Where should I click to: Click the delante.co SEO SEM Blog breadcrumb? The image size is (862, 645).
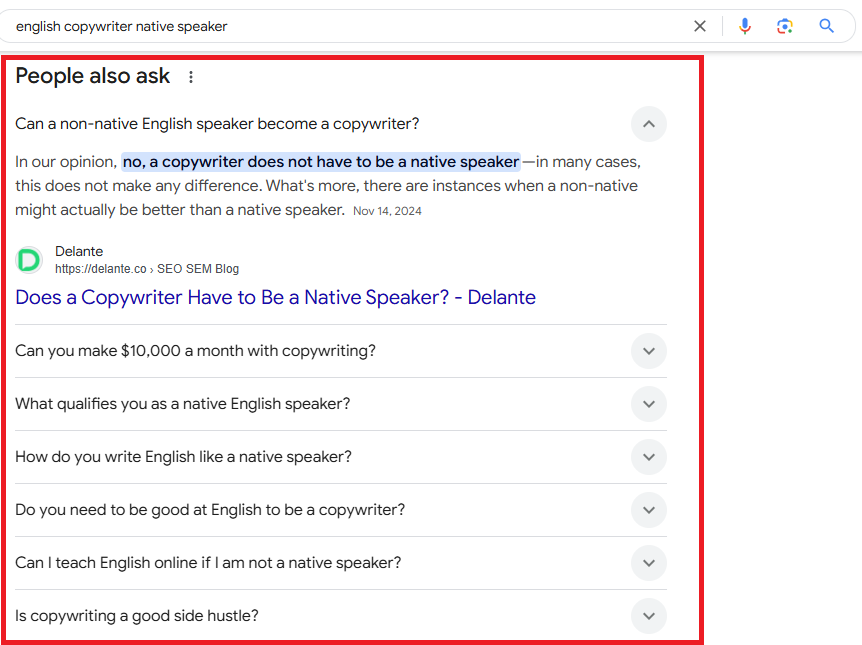(148, 268)
